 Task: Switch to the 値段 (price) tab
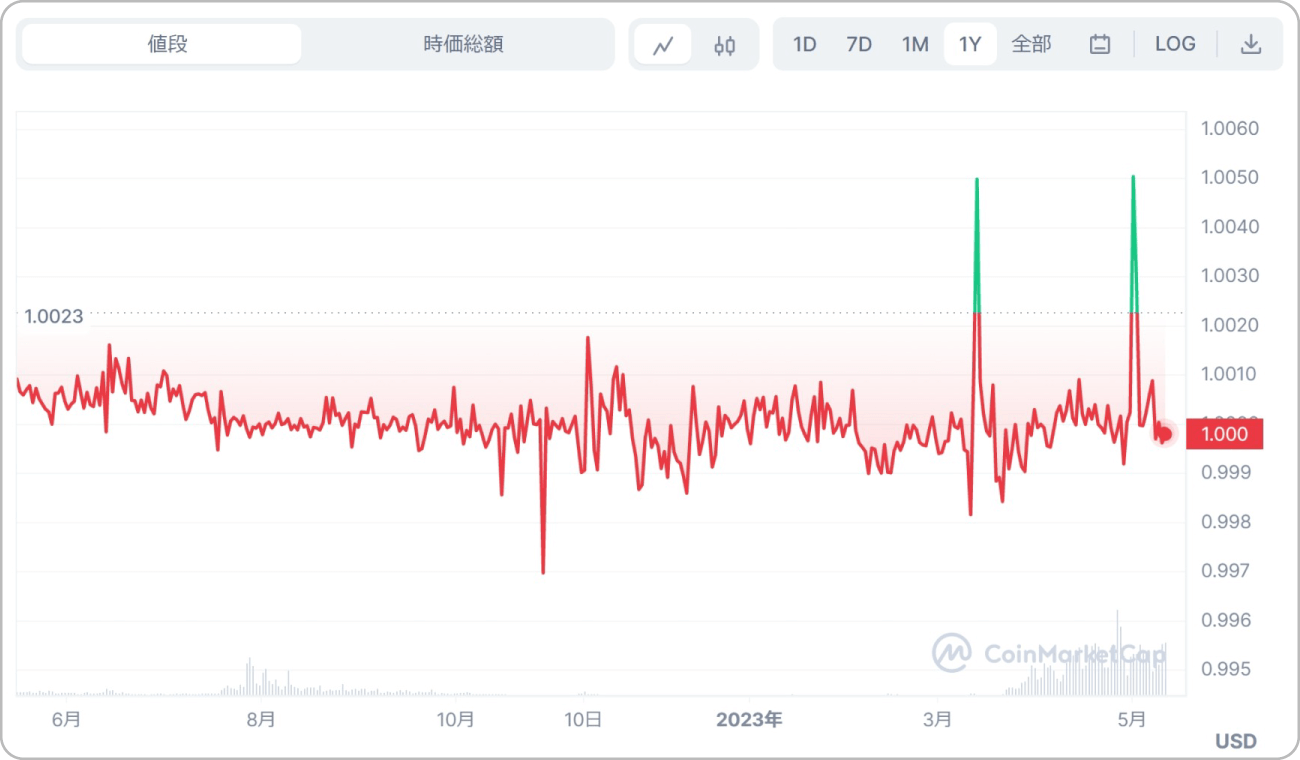pos(162,44)
